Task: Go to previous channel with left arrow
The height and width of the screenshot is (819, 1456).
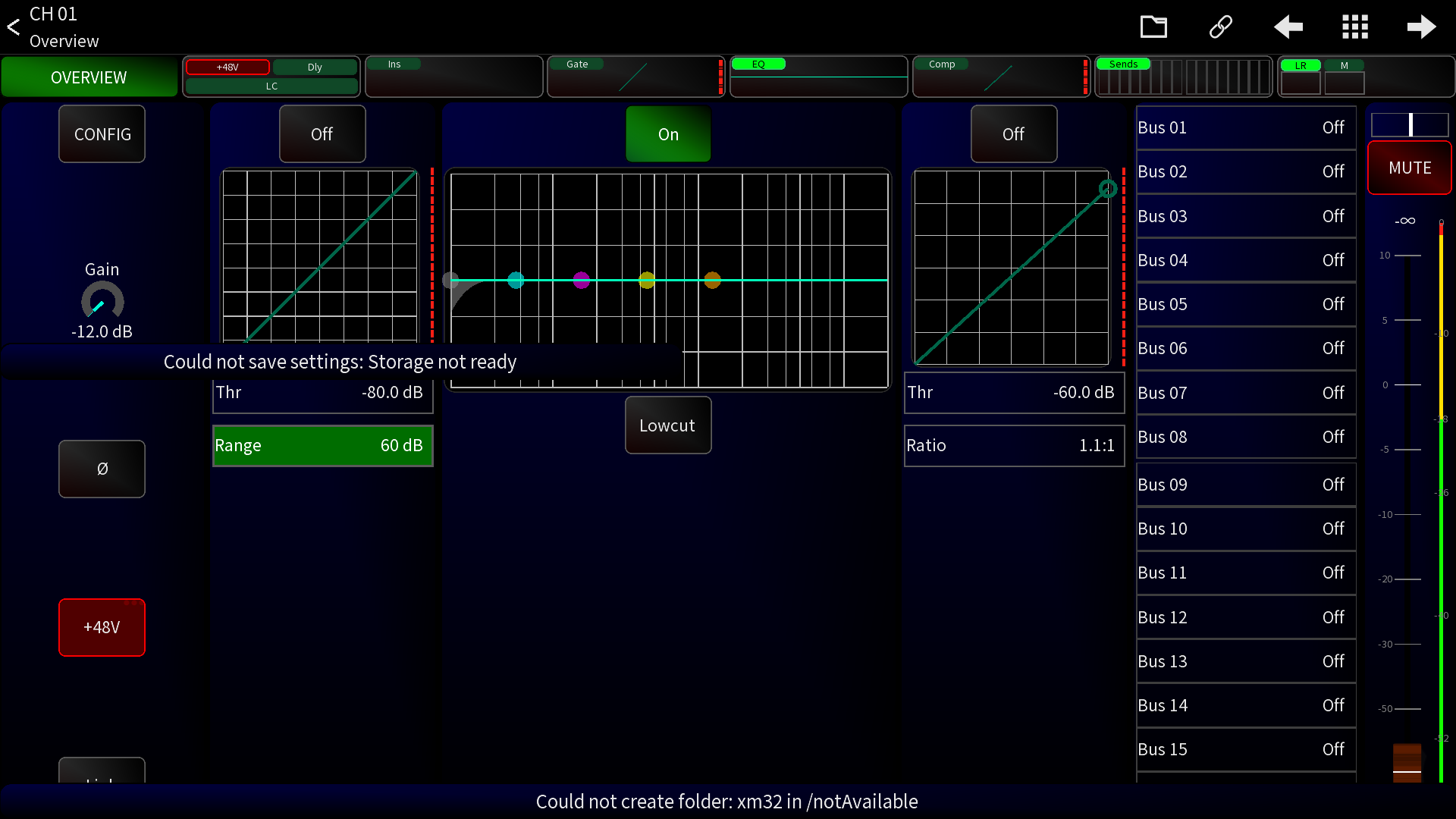Action: (1288, 27)
